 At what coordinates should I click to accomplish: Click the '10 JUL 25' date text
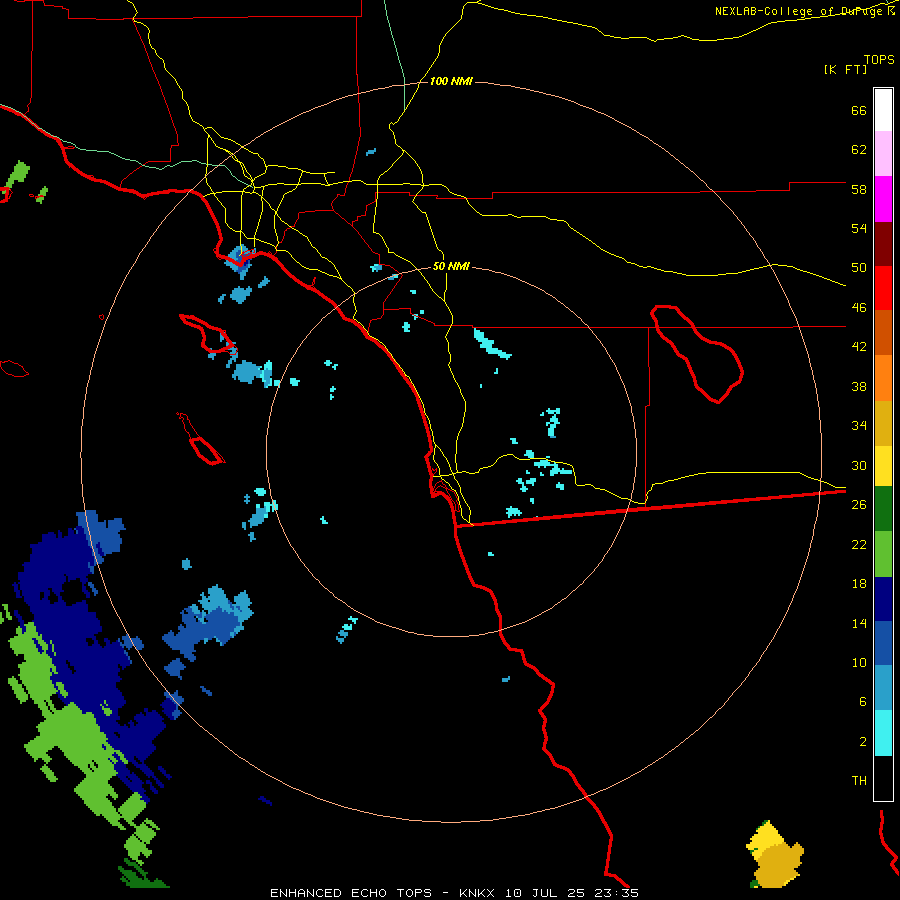(x=545, y=893)
